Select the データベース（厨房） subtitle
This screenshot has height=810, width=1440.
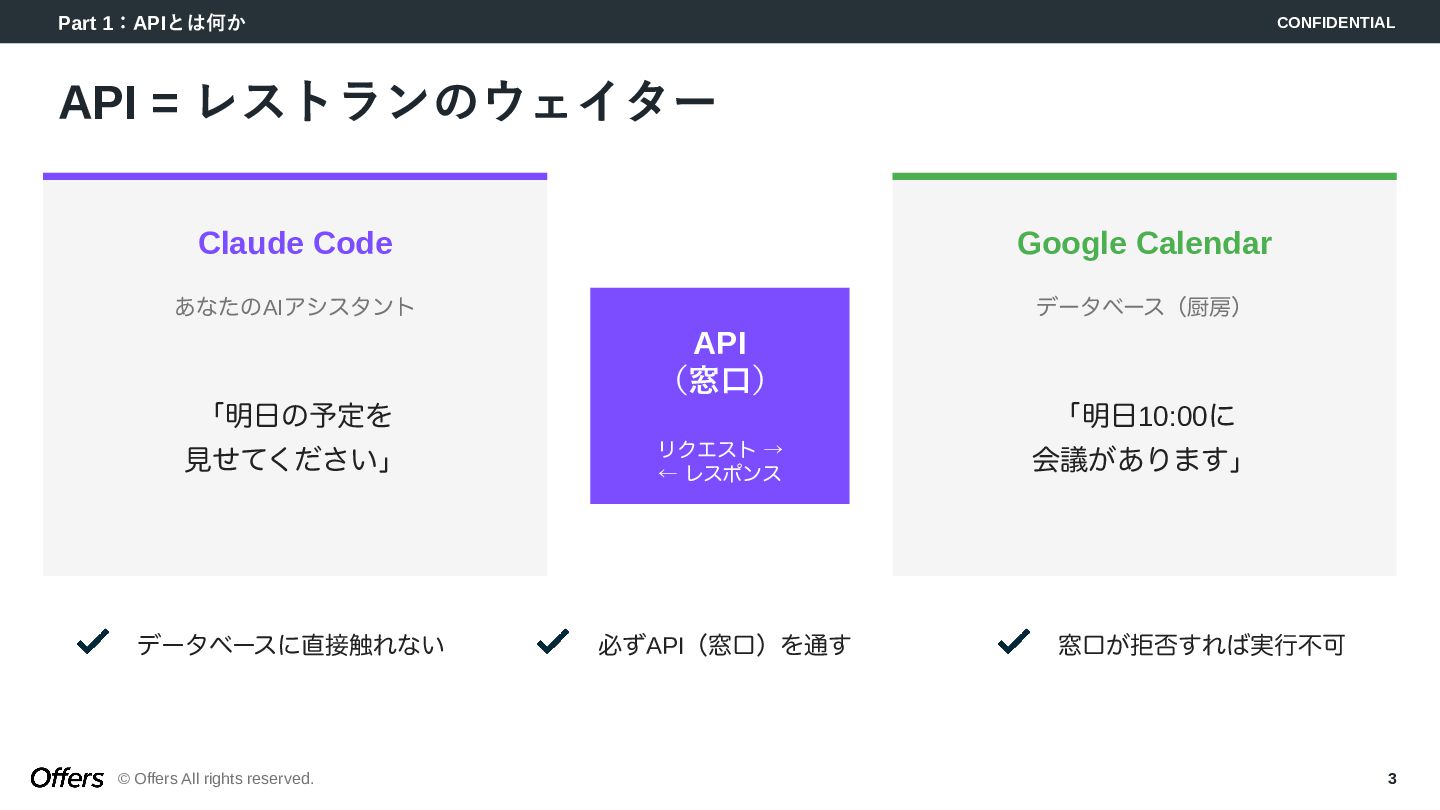pyautogui.click(x=1144, y=306)
